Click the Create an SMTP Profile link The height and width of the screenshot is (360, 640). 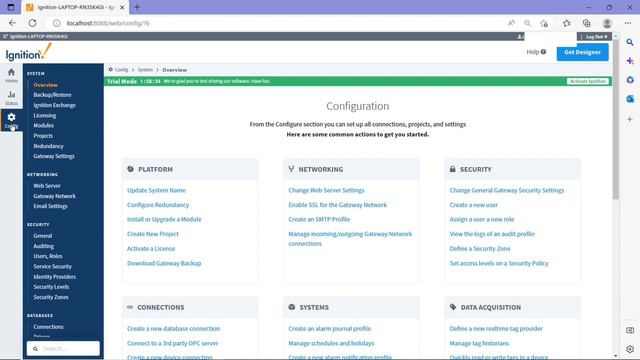tap(319, 219)
